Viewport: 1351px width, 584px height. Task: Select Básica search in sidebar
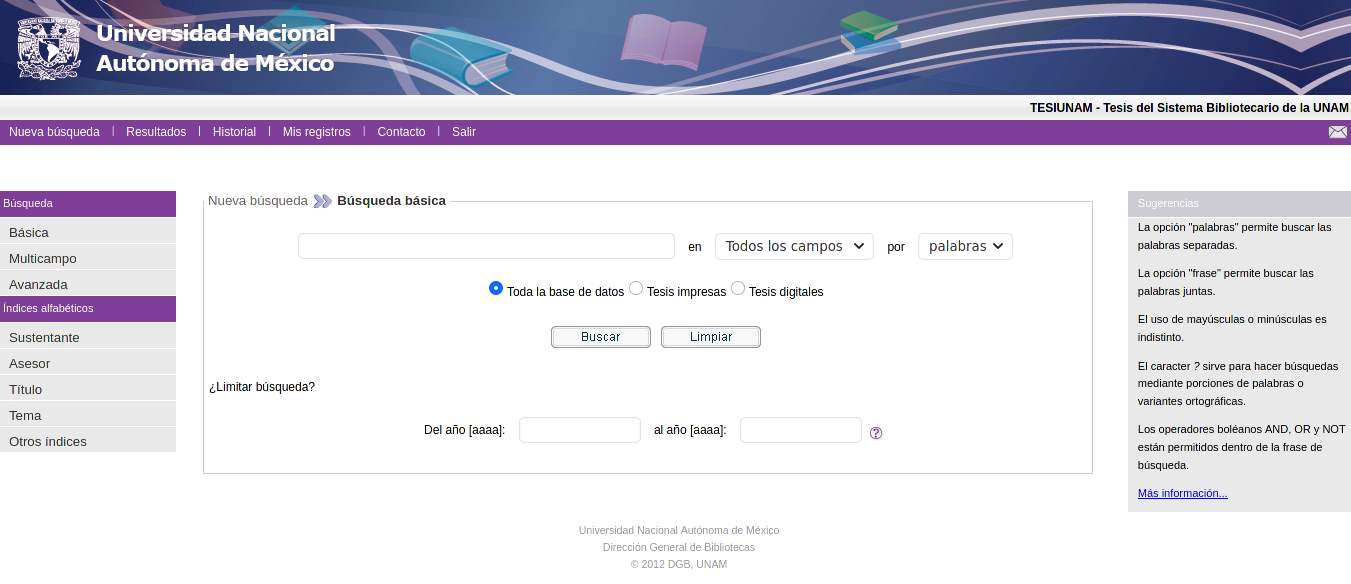pos(88,232)
